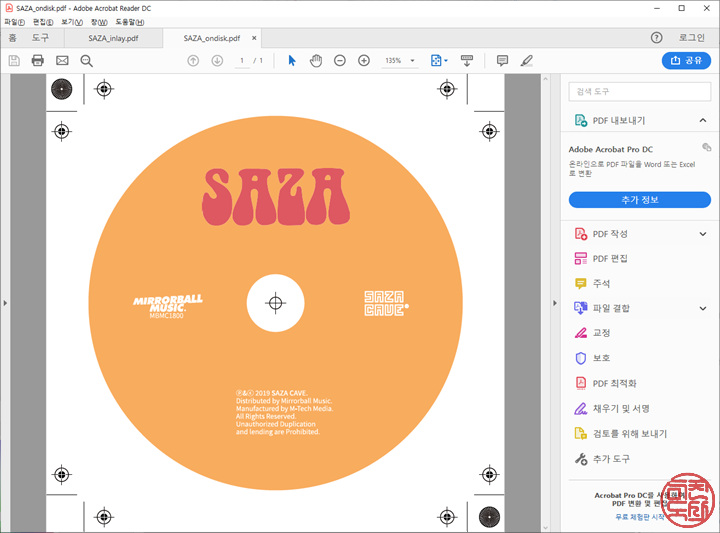Close the SAZA_ondisk.pdf tab
The width and height of the screenshot is (720, 533).
[x=254, y=38]
